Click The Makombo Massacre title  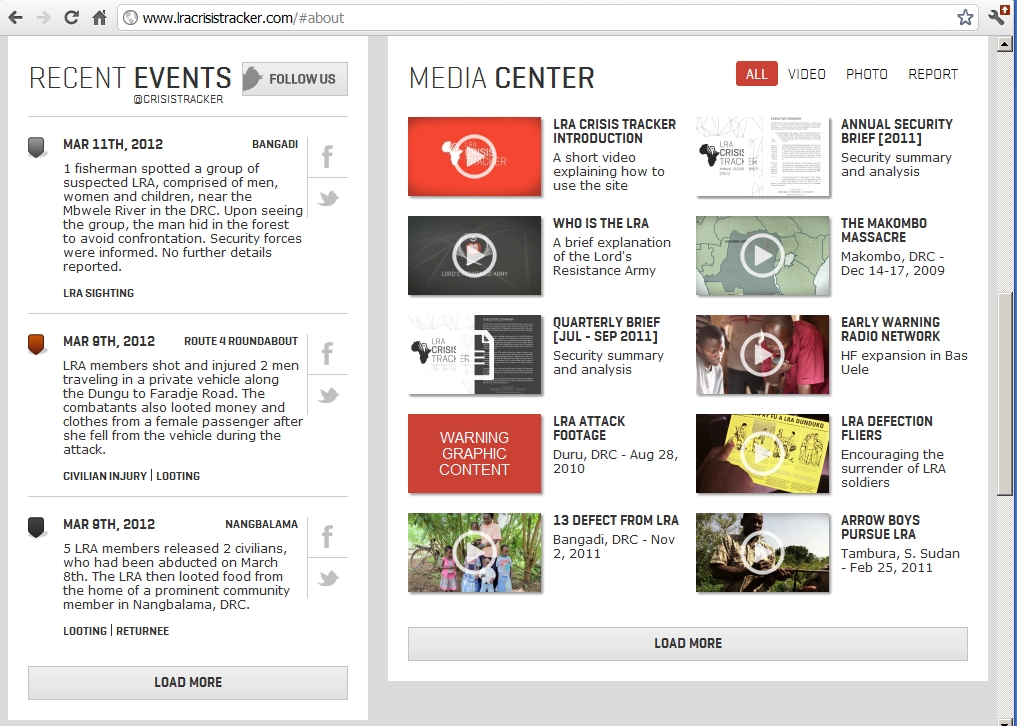883,230
